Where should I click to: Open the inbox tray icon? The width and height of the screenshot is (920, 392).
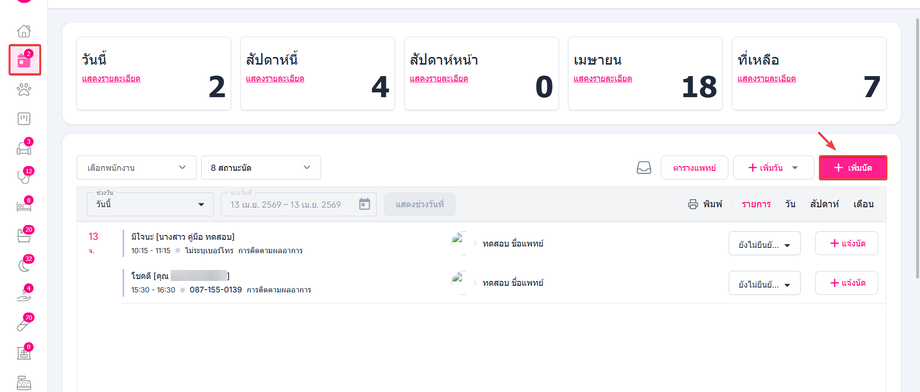[644, 168]
